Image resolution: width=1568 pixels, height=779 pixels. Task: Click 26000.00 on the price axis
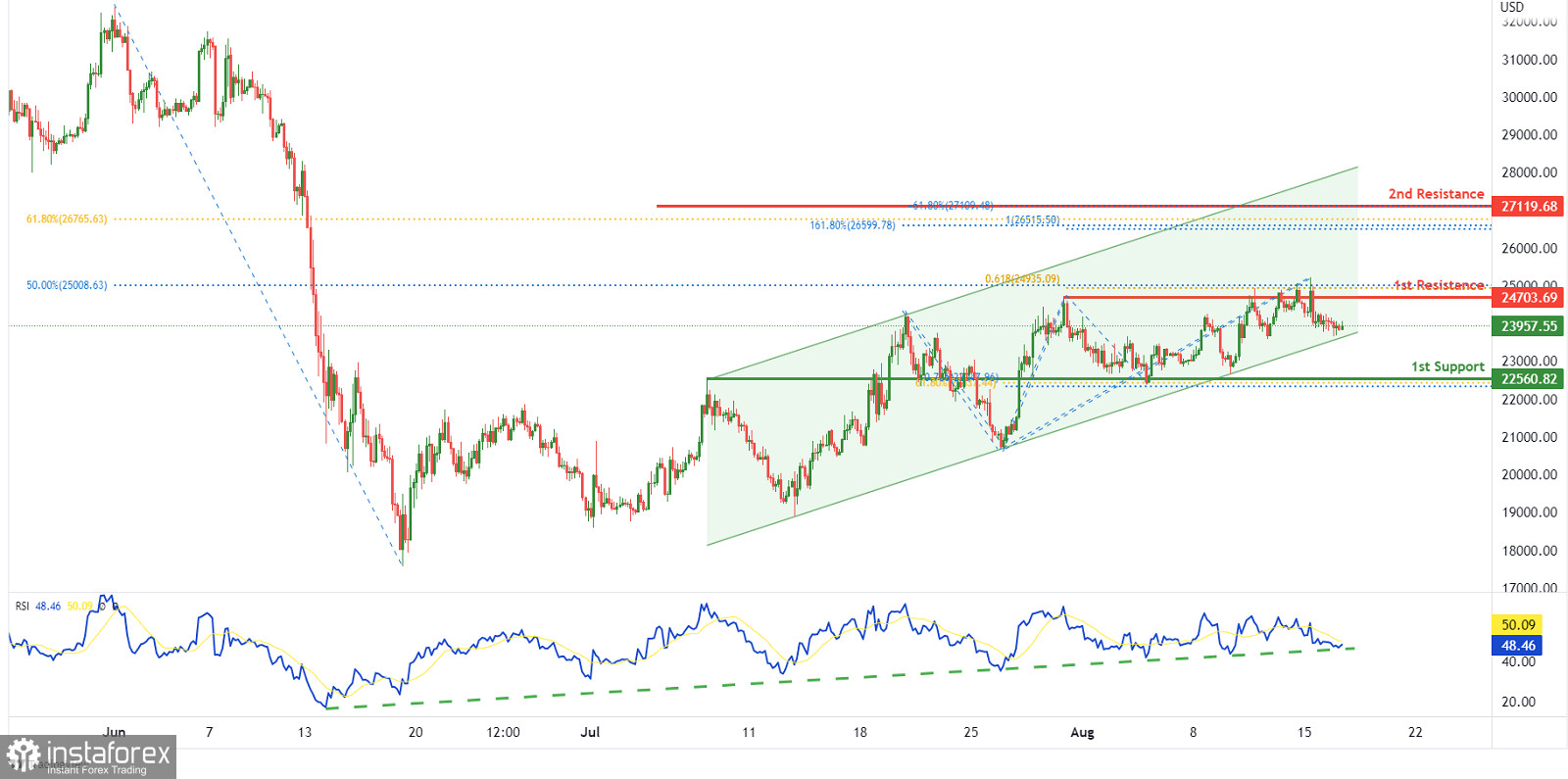[x=1529, y=249]
